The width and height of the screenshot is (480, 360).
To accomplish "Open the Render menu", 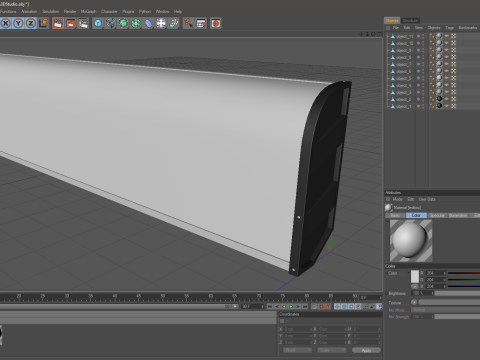I will (70, 11).
